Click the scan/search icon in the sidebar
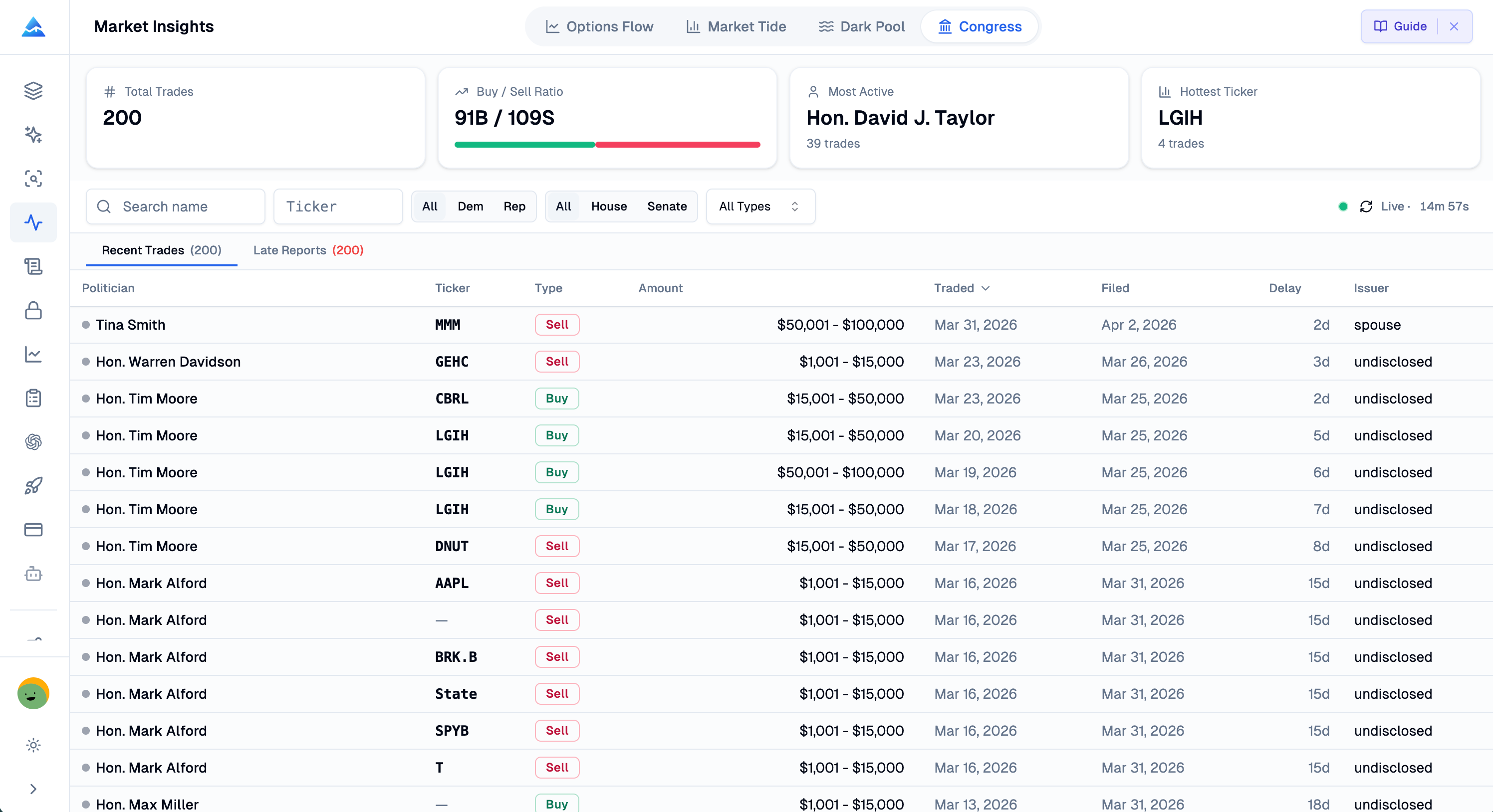This screenshot has height=812, width=1493. point(33,179)
